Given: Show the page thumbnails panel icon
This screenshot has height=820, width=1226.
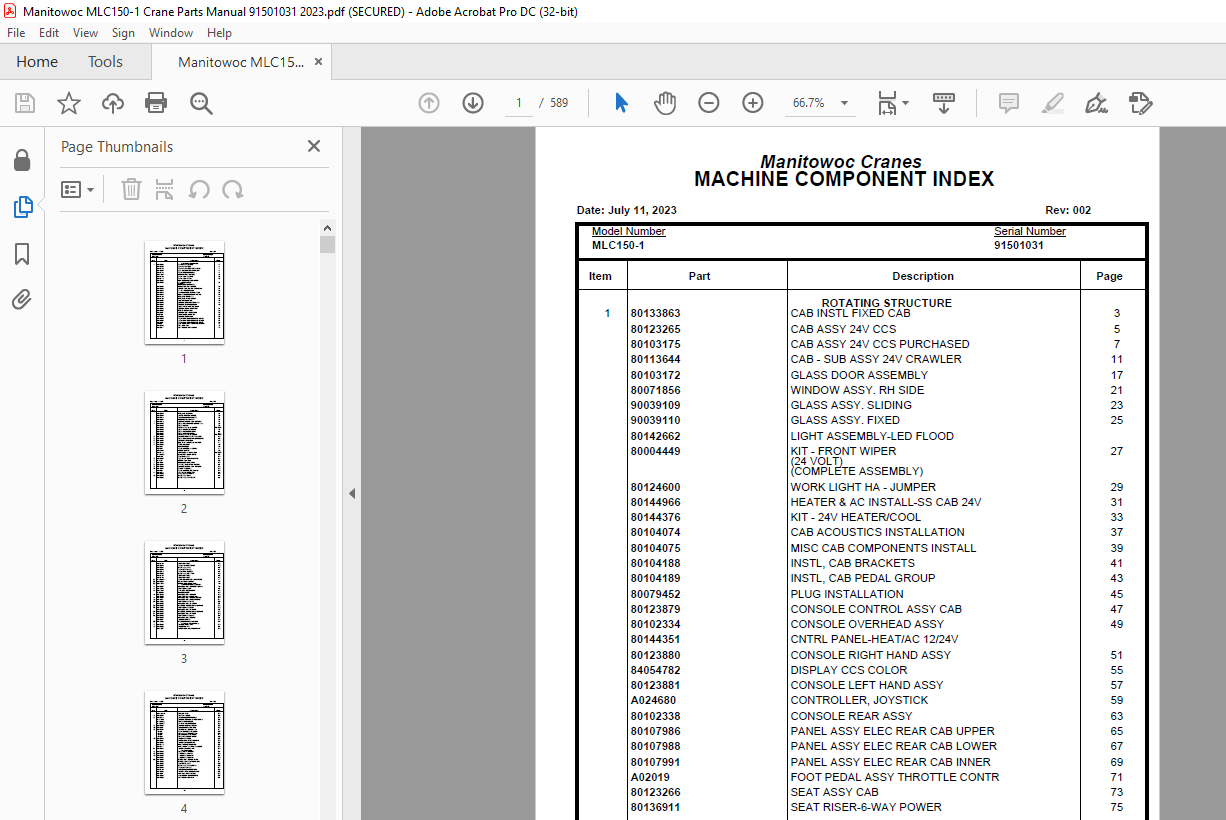Looking at the screenshot, I should pyautogui.click(x=22, y=207).
